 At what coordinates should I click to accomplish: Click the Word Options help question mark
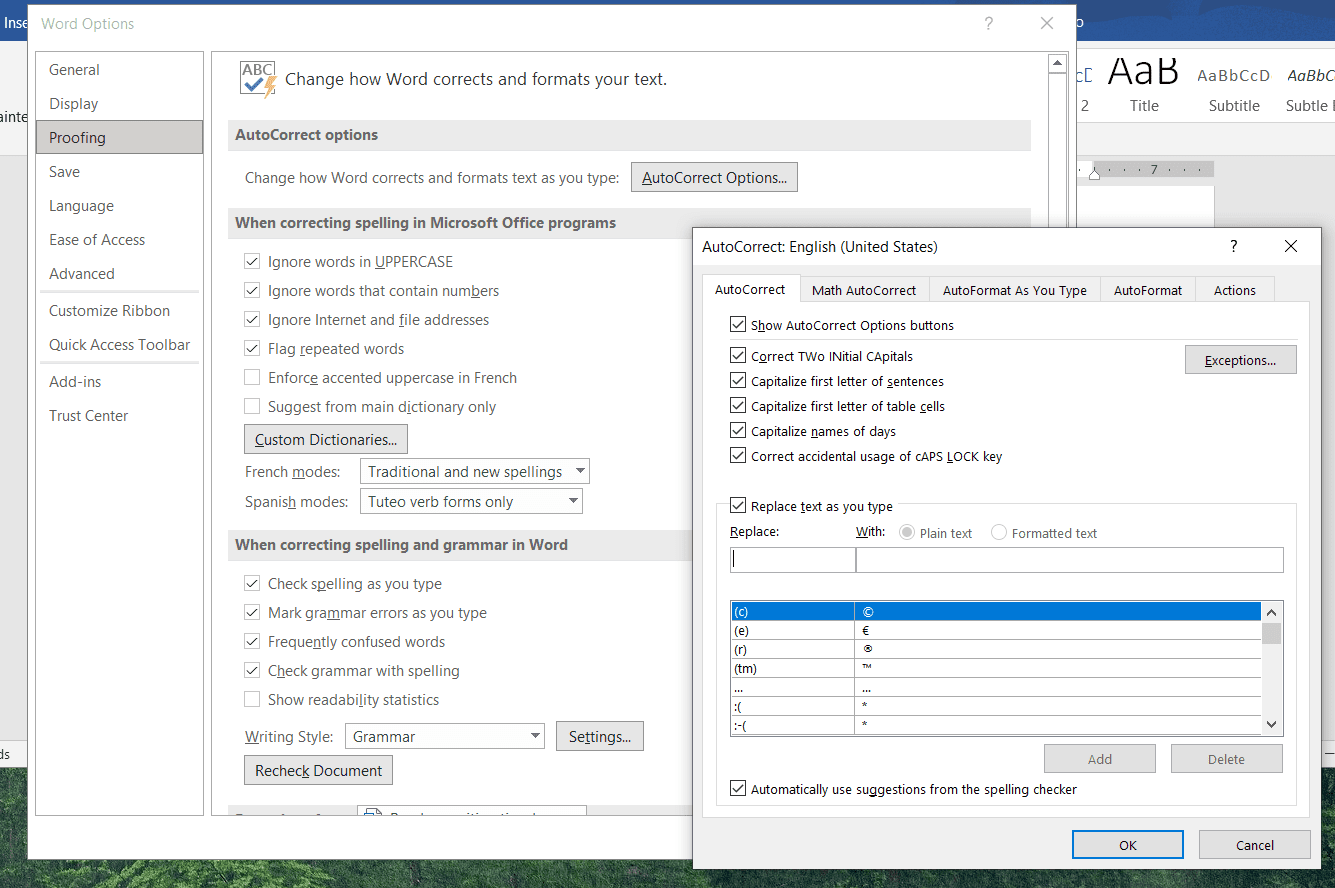988,24
